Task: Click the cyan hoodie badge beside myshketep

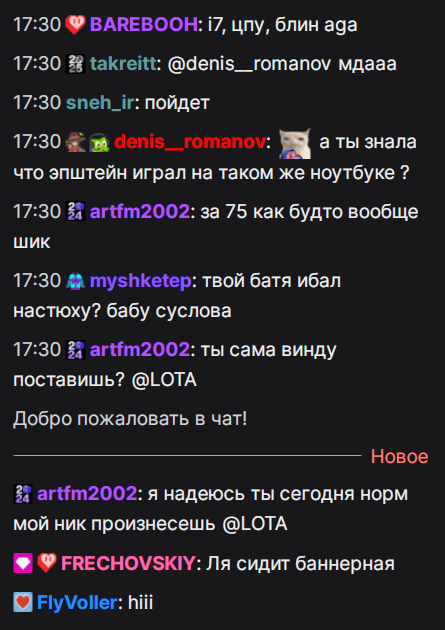Action: click(x=76, y=280)
